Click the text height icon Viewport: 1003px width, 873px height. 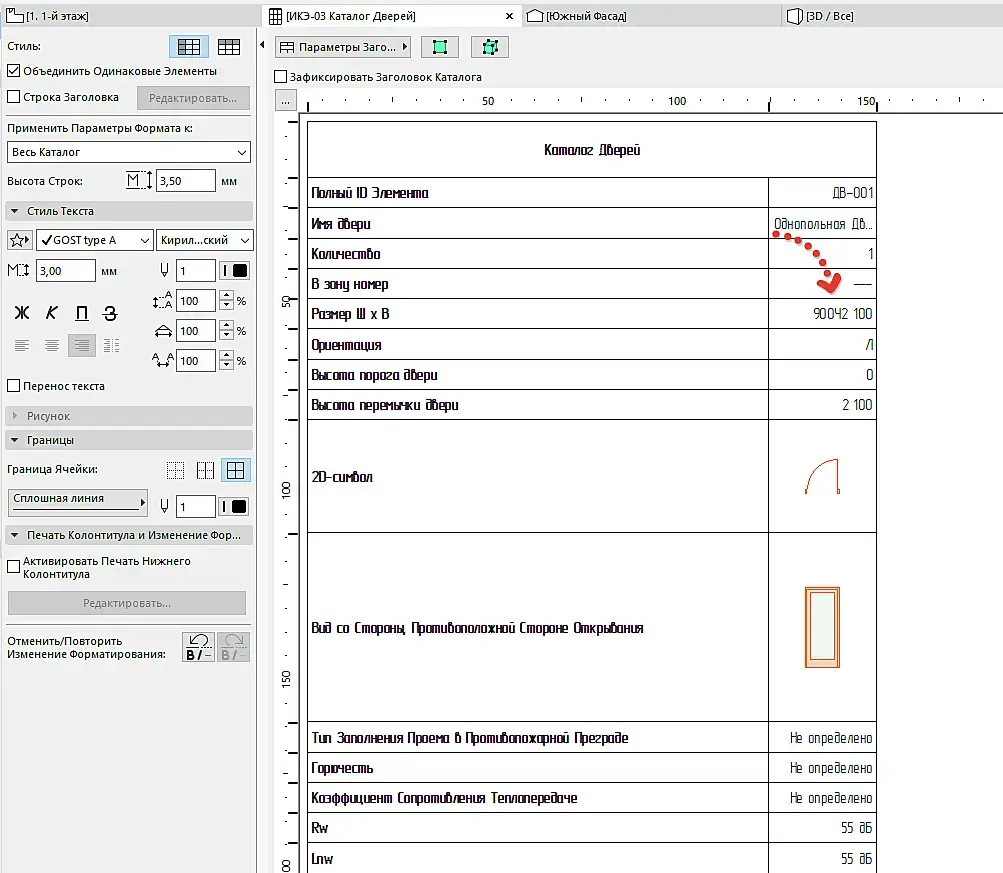point(18,271)
